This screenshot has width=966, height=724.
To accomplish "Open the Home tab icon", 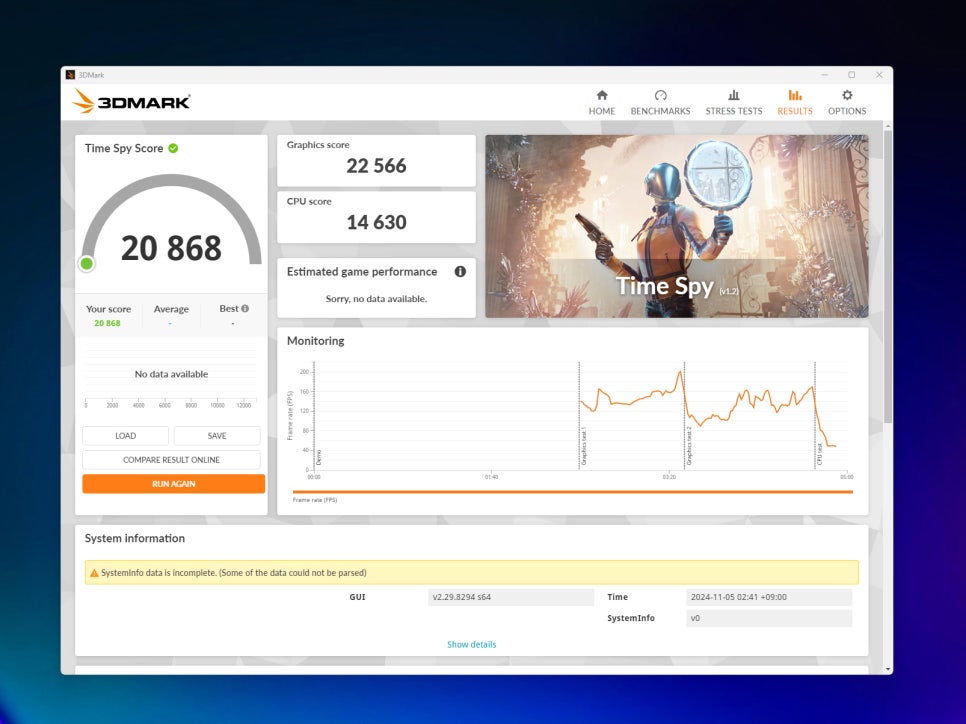I will pos(602,95).
